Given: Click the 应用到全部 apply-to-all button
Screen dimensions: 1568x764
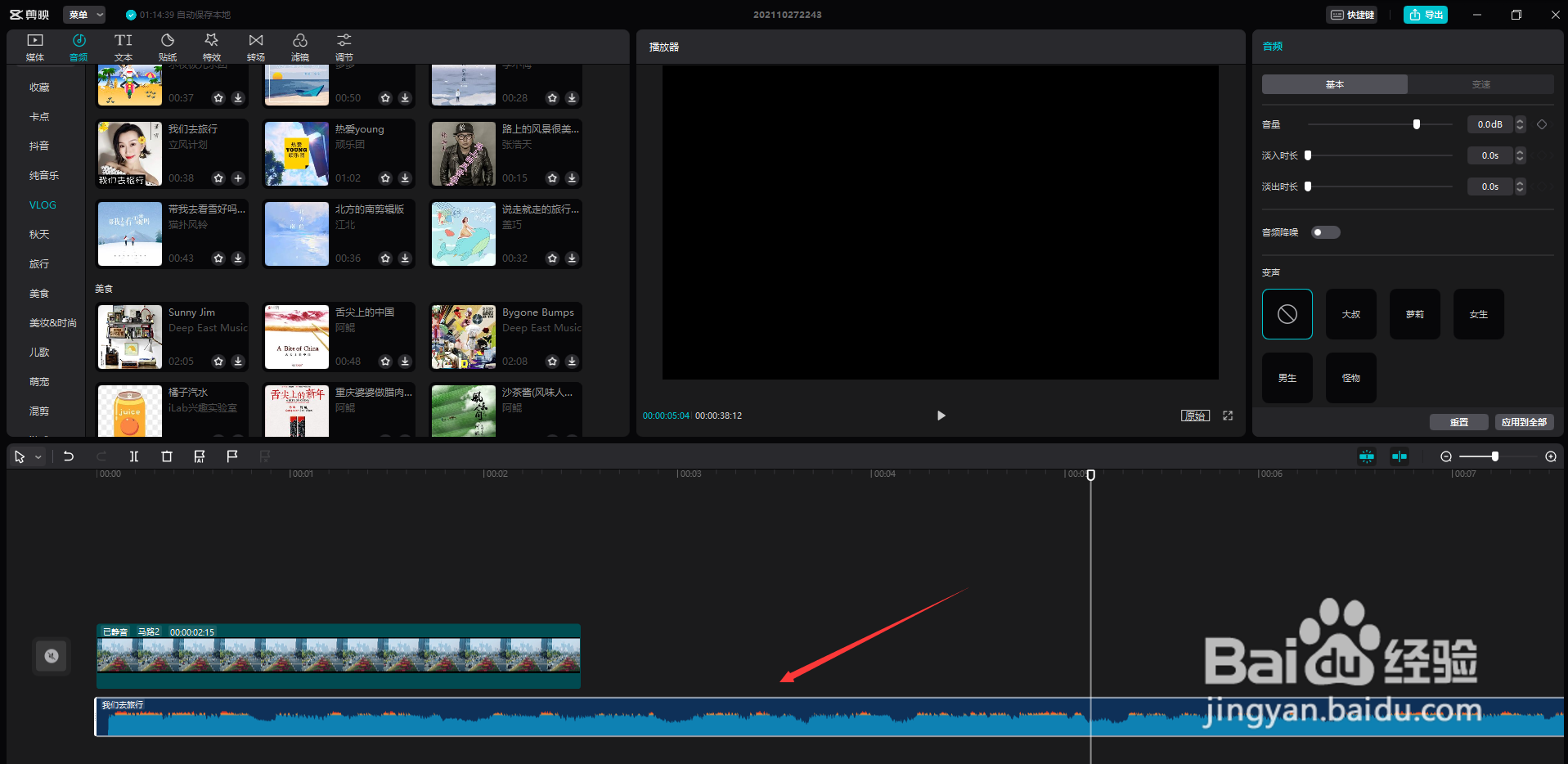Looking at the screenshot, I should coord(1525,422).
